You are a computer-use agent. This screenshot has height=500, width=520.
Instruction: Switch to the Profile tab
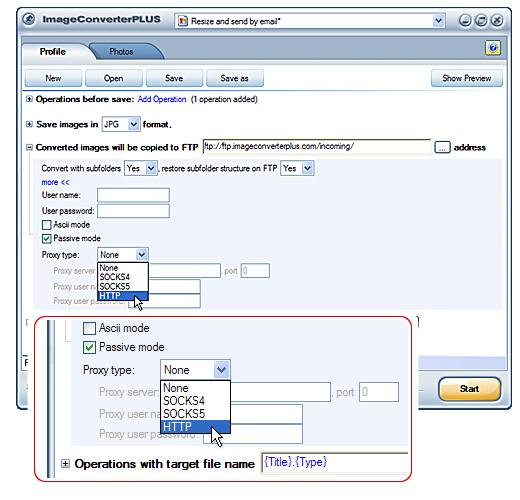(53, 52)
